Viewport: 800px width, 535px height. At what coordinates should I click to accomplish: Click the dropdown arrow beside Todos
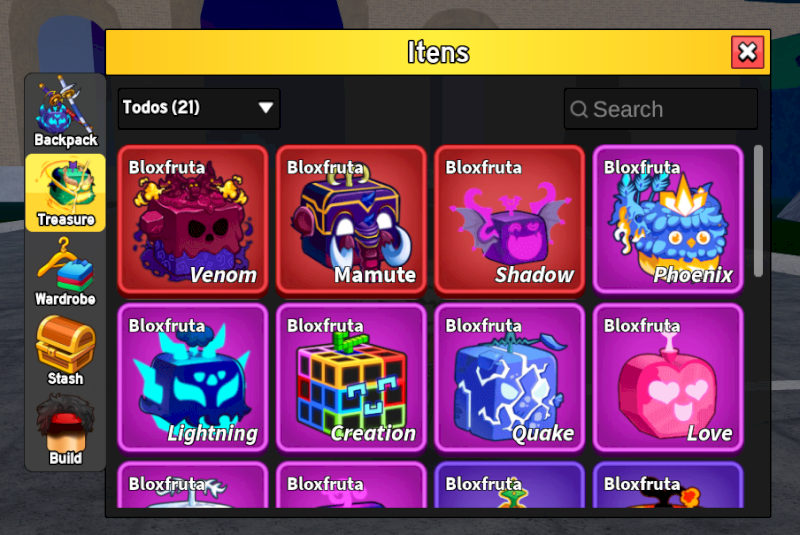(x=265, y=108)
